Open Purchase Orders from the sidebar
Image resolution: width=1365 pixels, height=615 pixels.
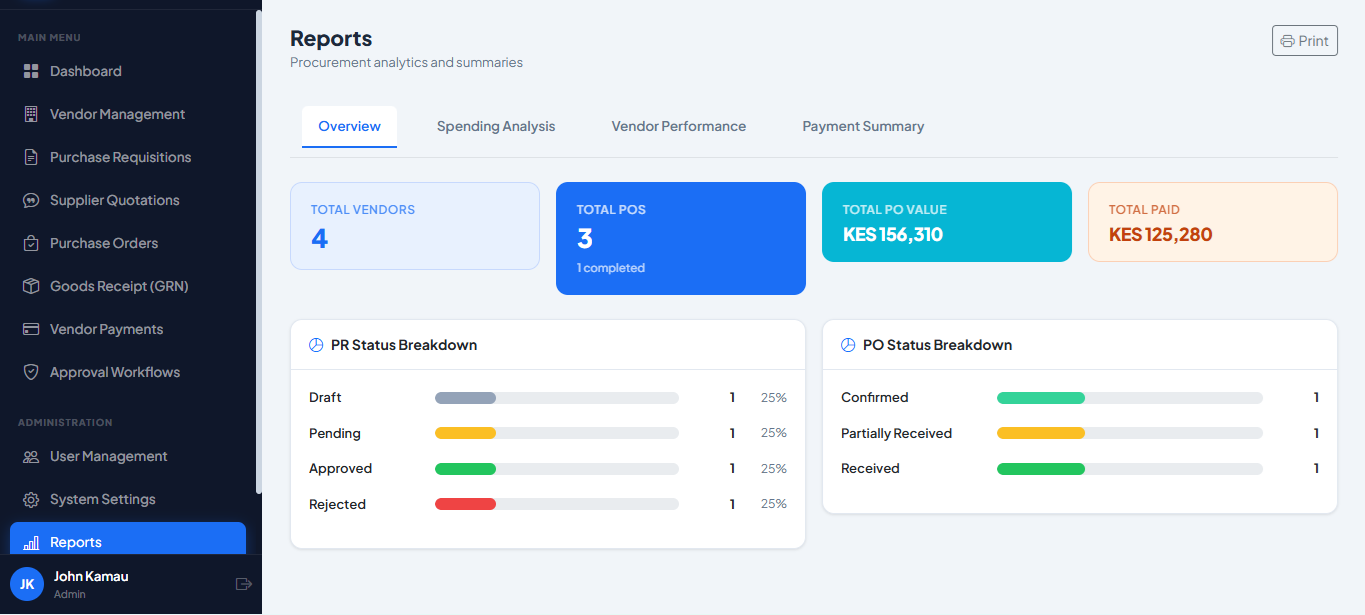coord(104,244)
